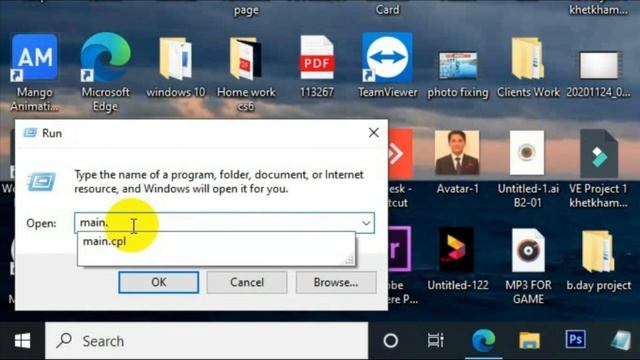Open VE Project 1 khetkham file
Image resolution: width=640 pixels, height=360 pixels.
(598, 153)
